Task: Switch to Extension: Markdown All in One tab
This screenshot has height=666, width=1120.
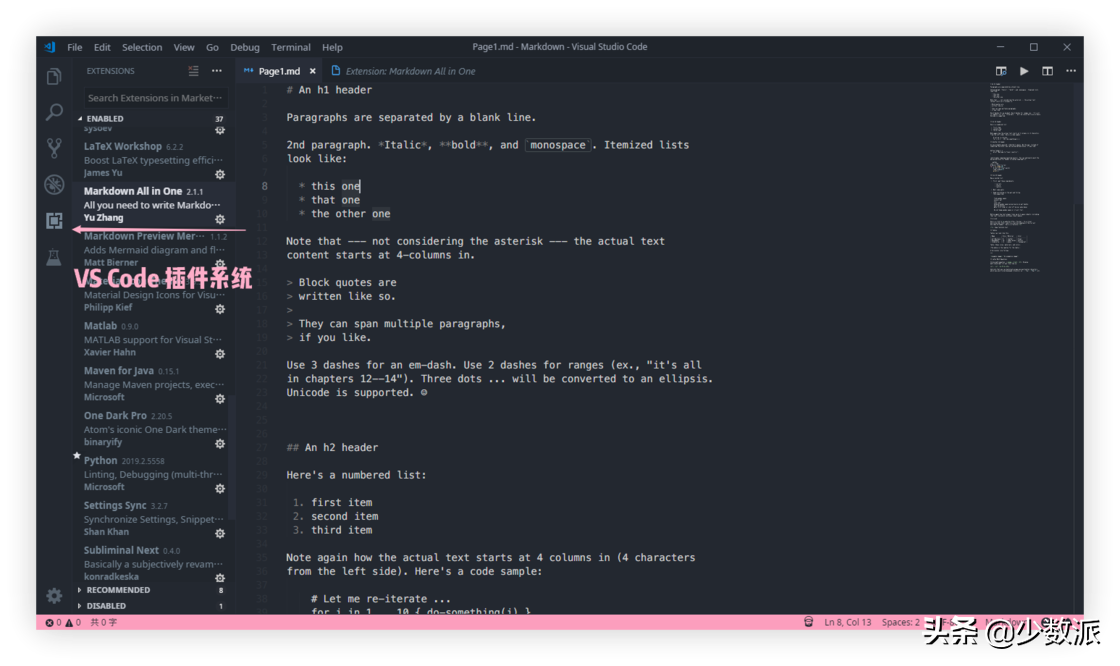Action: 404,71
